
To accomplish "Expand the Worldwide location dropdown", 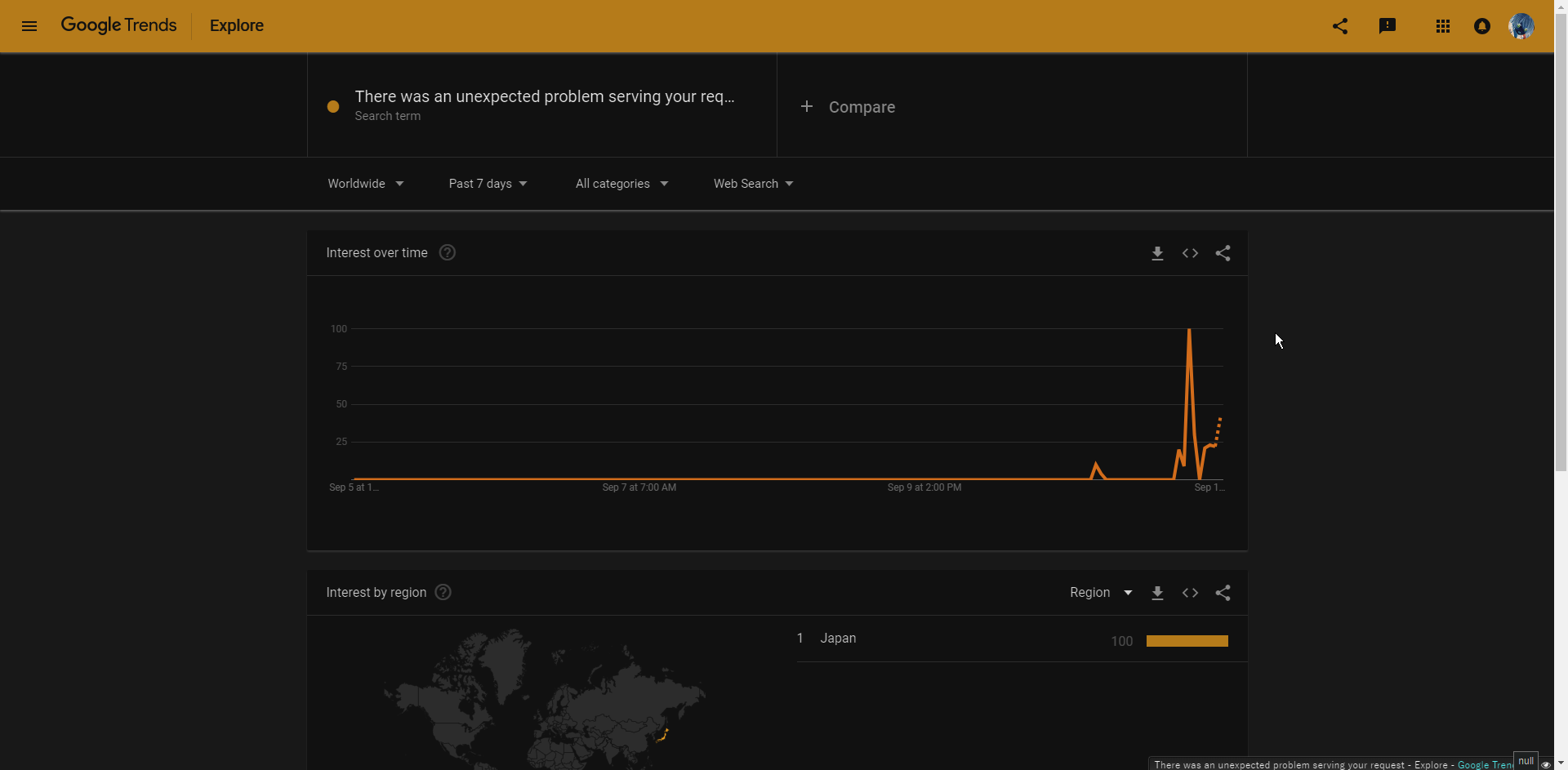I will [365, 184].
